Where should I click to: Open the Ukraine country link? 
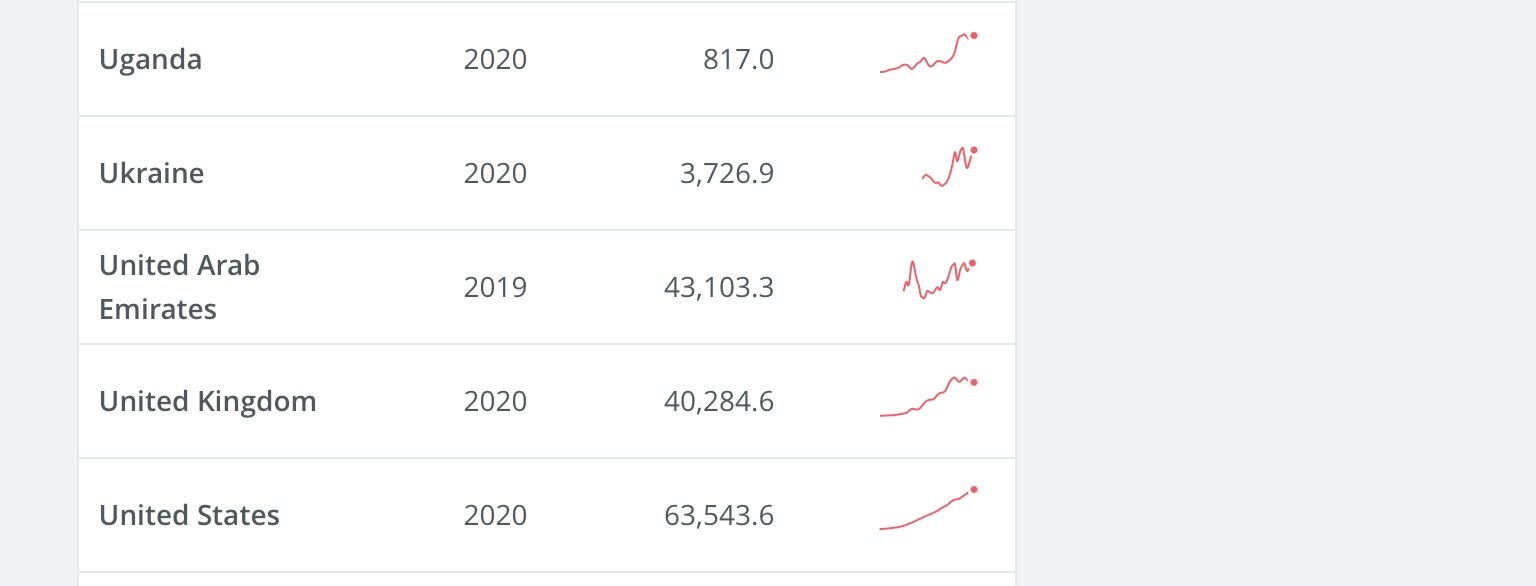click(151, 174)
